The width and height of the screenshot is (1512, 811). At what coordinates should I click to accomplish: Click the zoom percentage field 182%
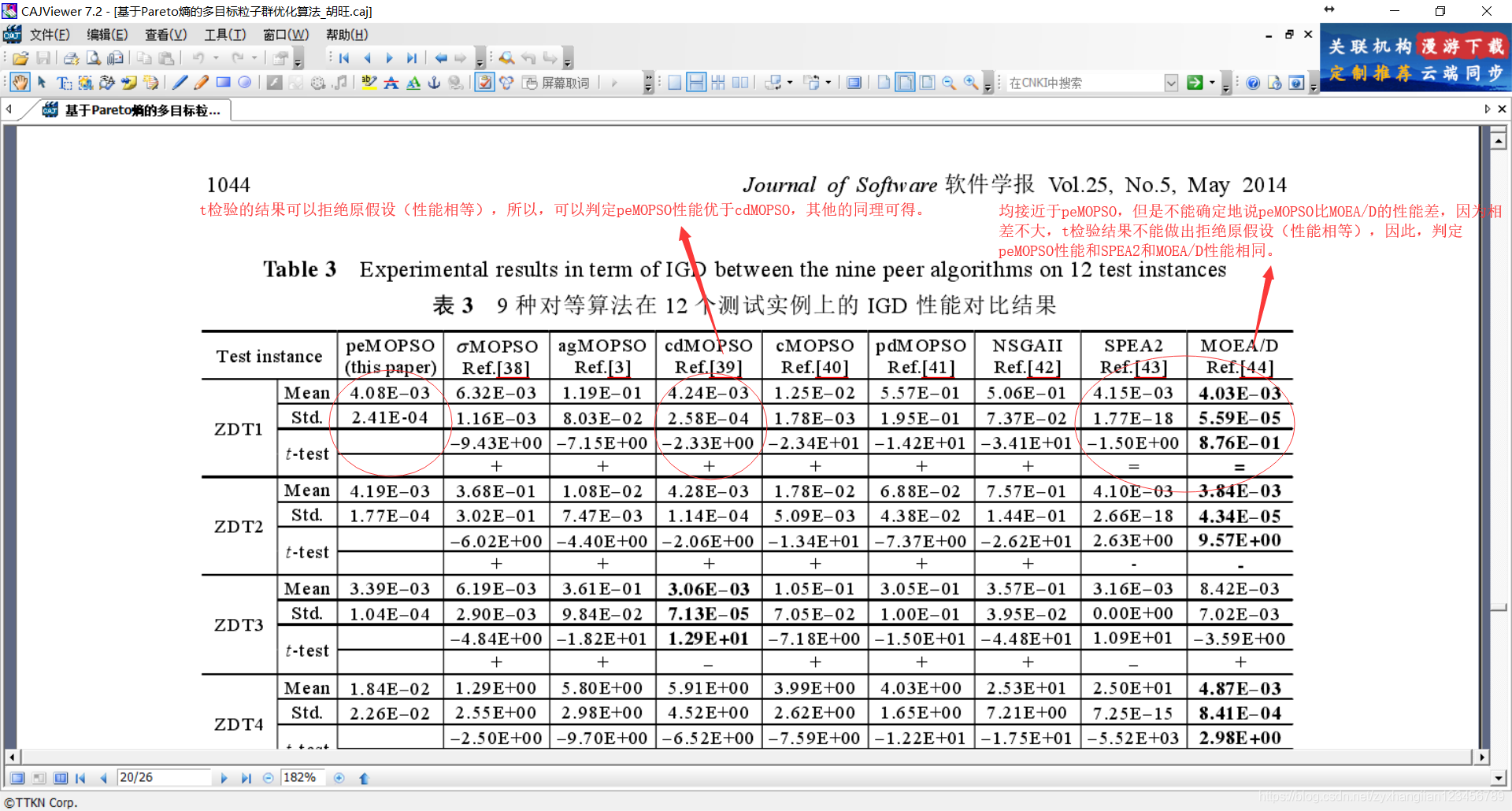click(302, 778)
